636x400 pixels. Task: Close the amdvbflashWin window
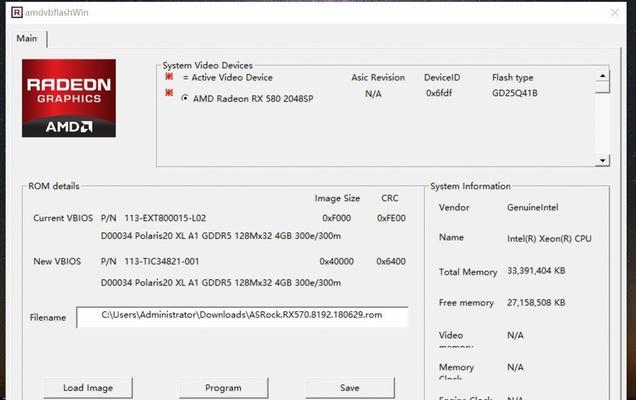click(x=615, y=13)
